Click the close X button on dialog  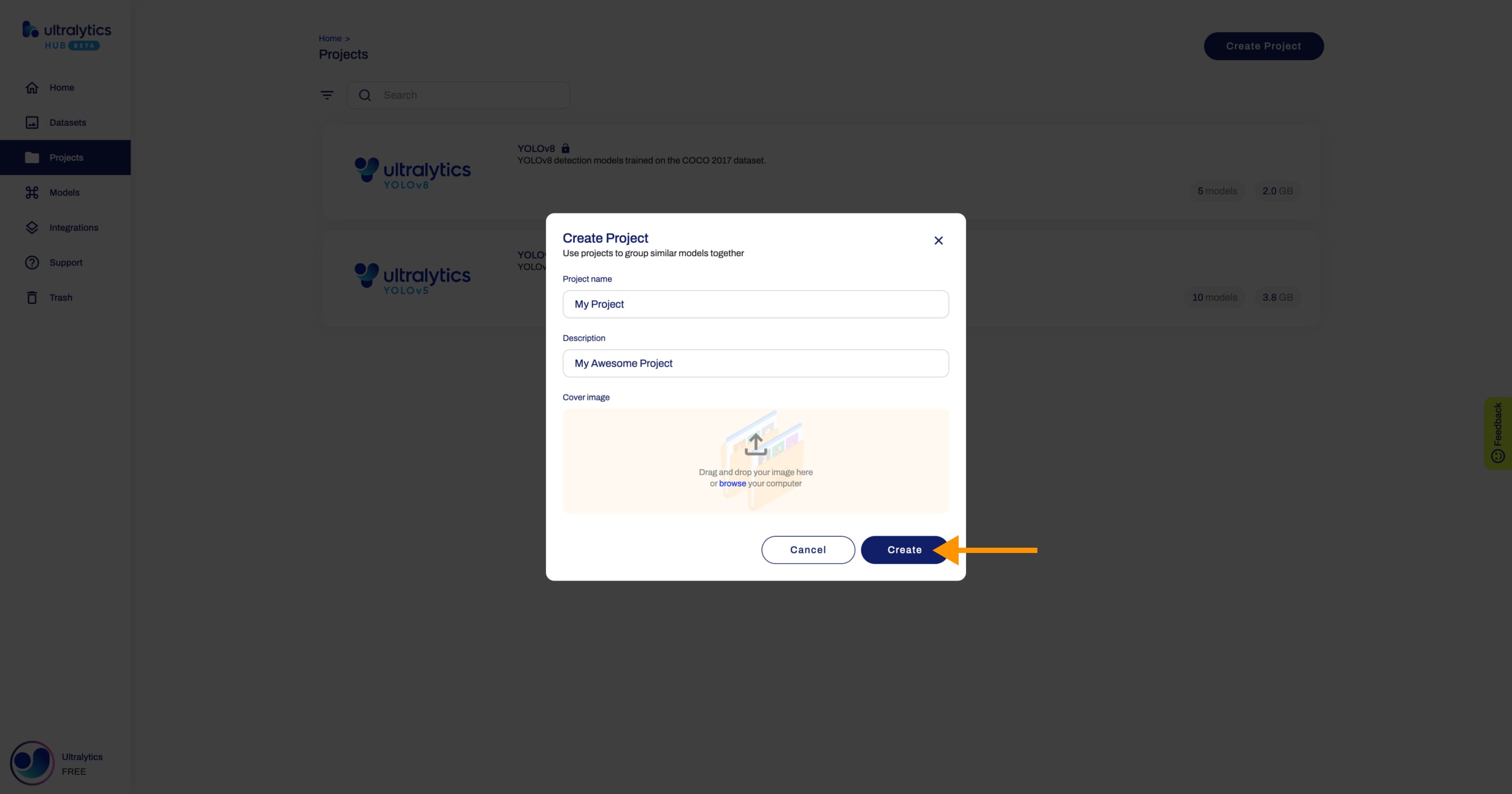click(938, 240)
